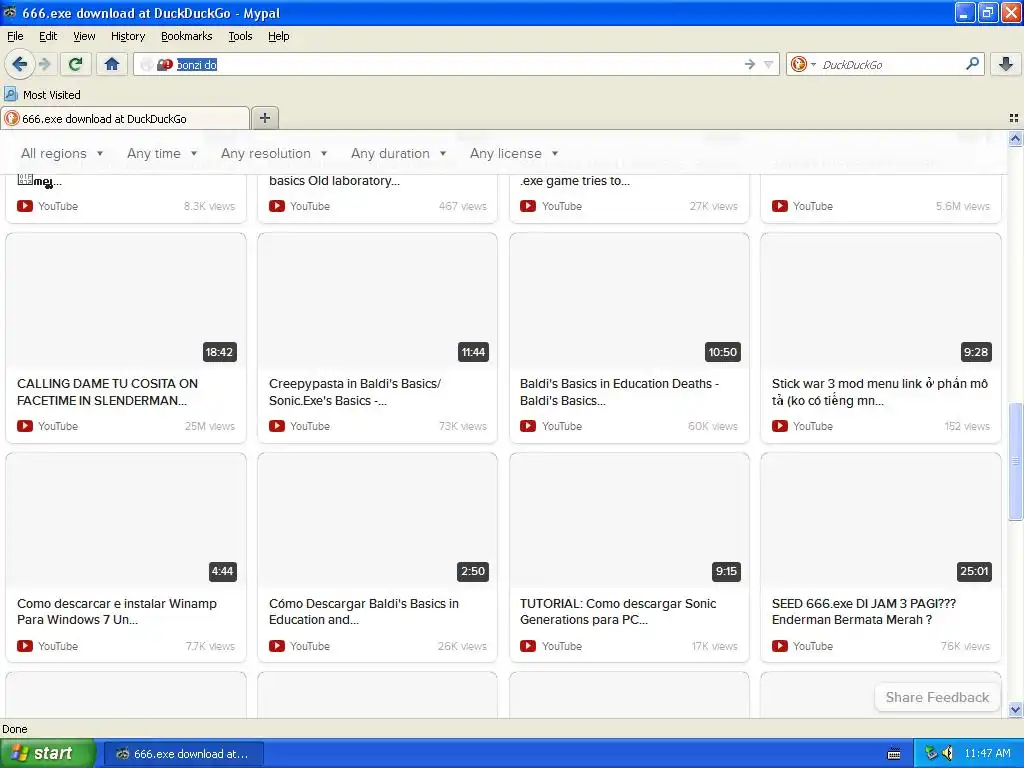Open the Help menu

[278, 36]
